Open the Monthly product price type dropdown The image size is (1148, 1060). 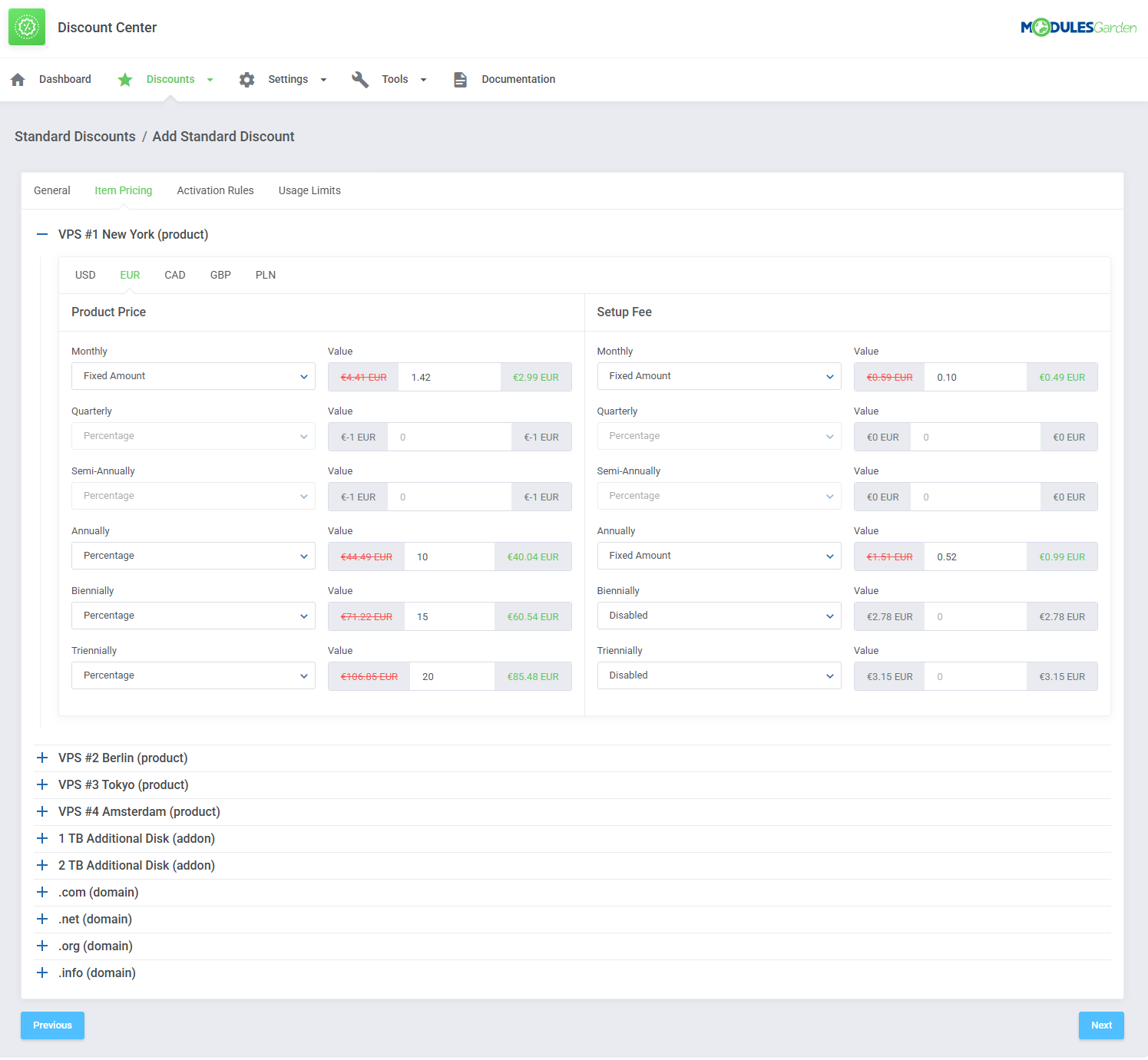(x=193, y=376)
